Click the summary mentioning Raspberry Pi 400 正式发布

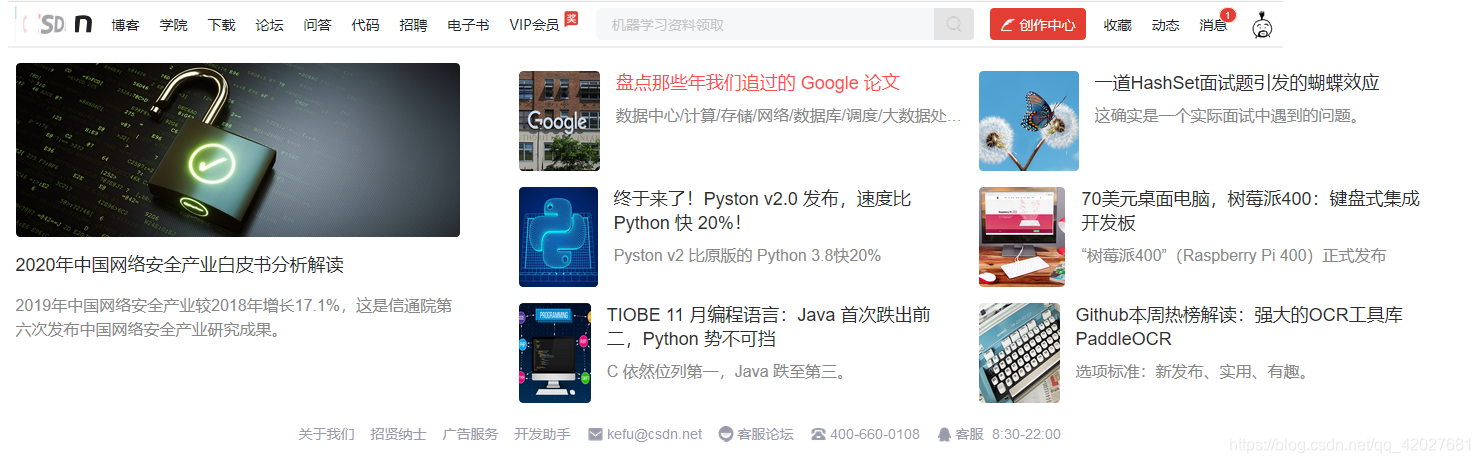tap(1234, 255)
